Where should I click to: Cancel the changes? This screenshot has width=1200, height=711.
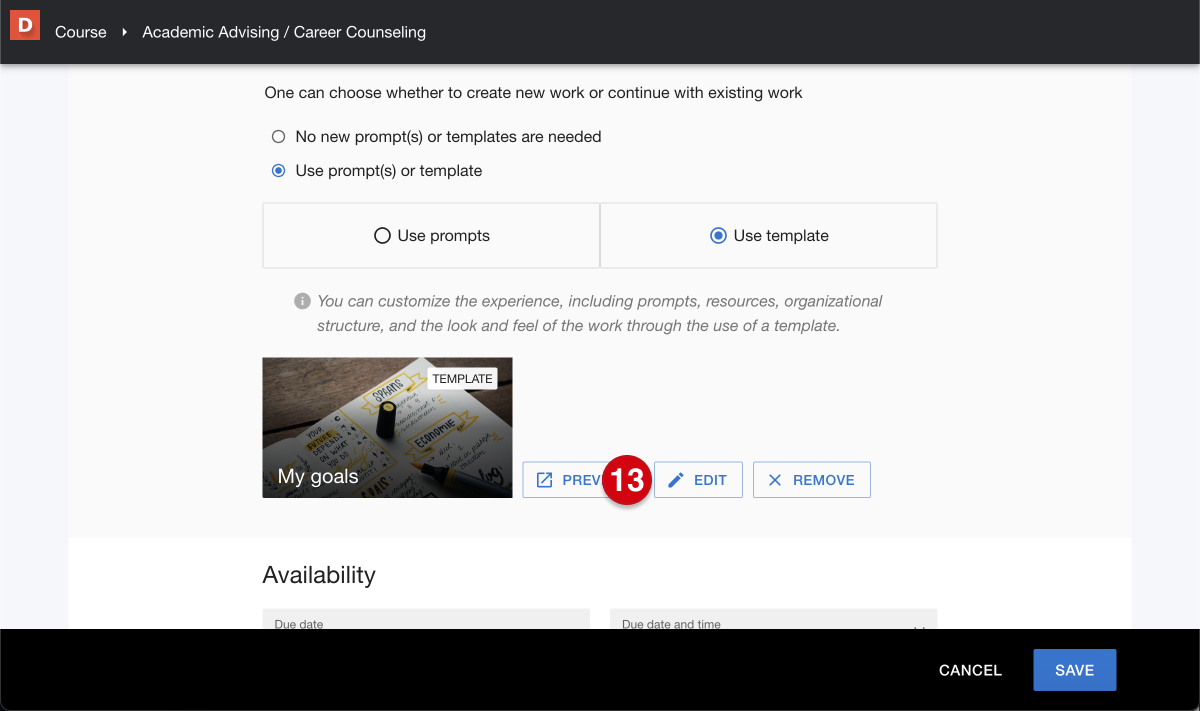point(970,670)
